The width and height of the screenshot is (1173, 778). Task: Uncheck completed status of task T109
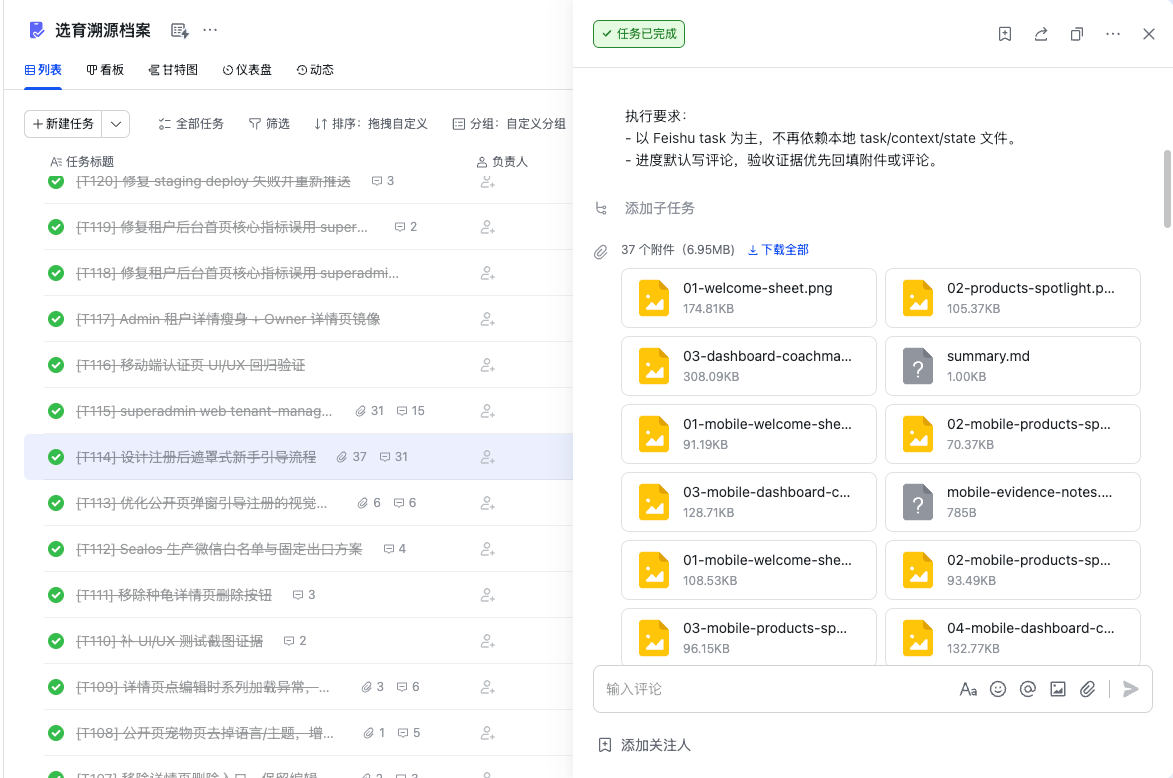(x=56, y=687)
